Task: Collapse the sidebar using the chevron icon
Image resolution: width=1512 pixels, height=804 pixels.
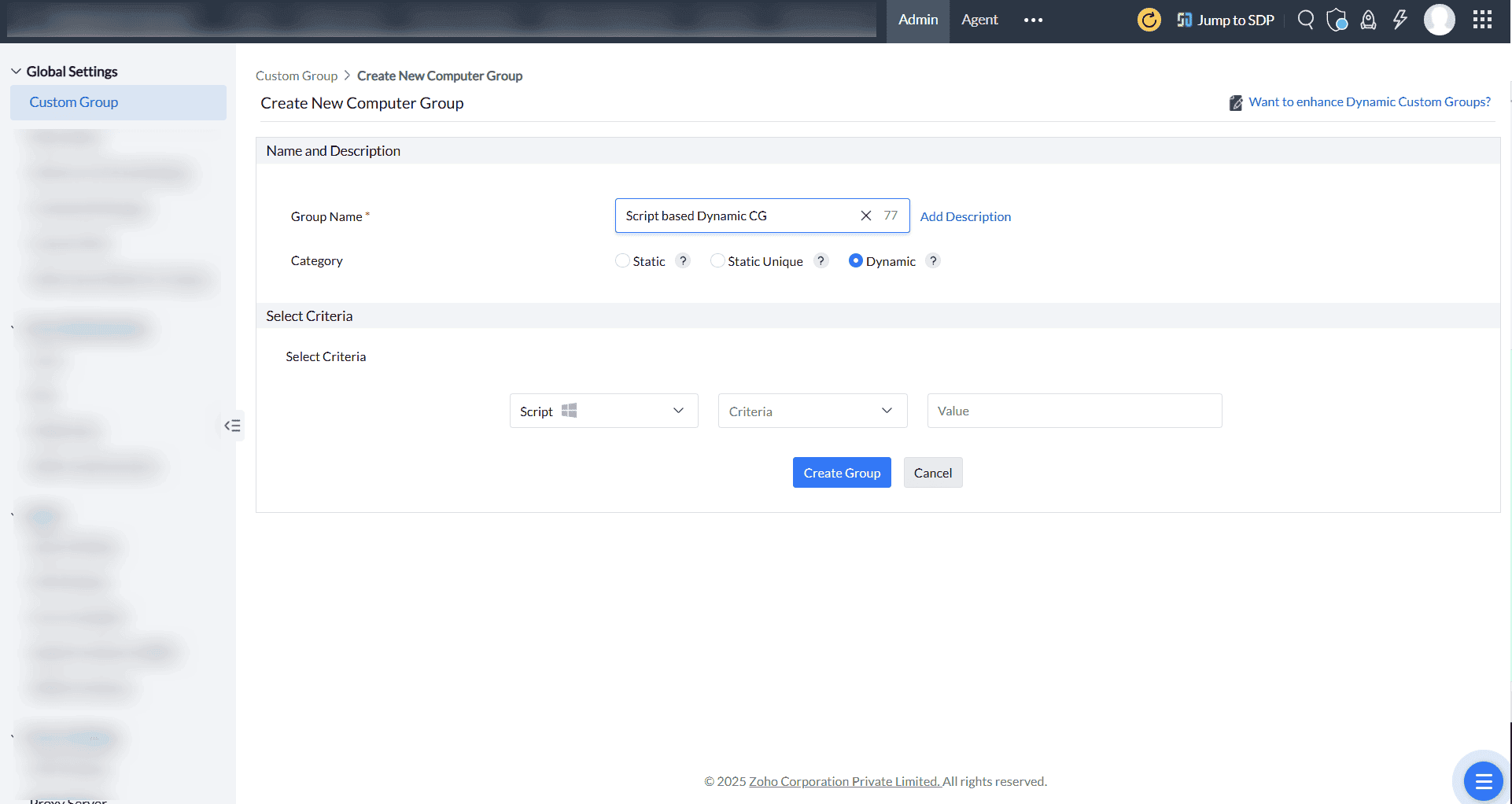Action: pos(232,425)
